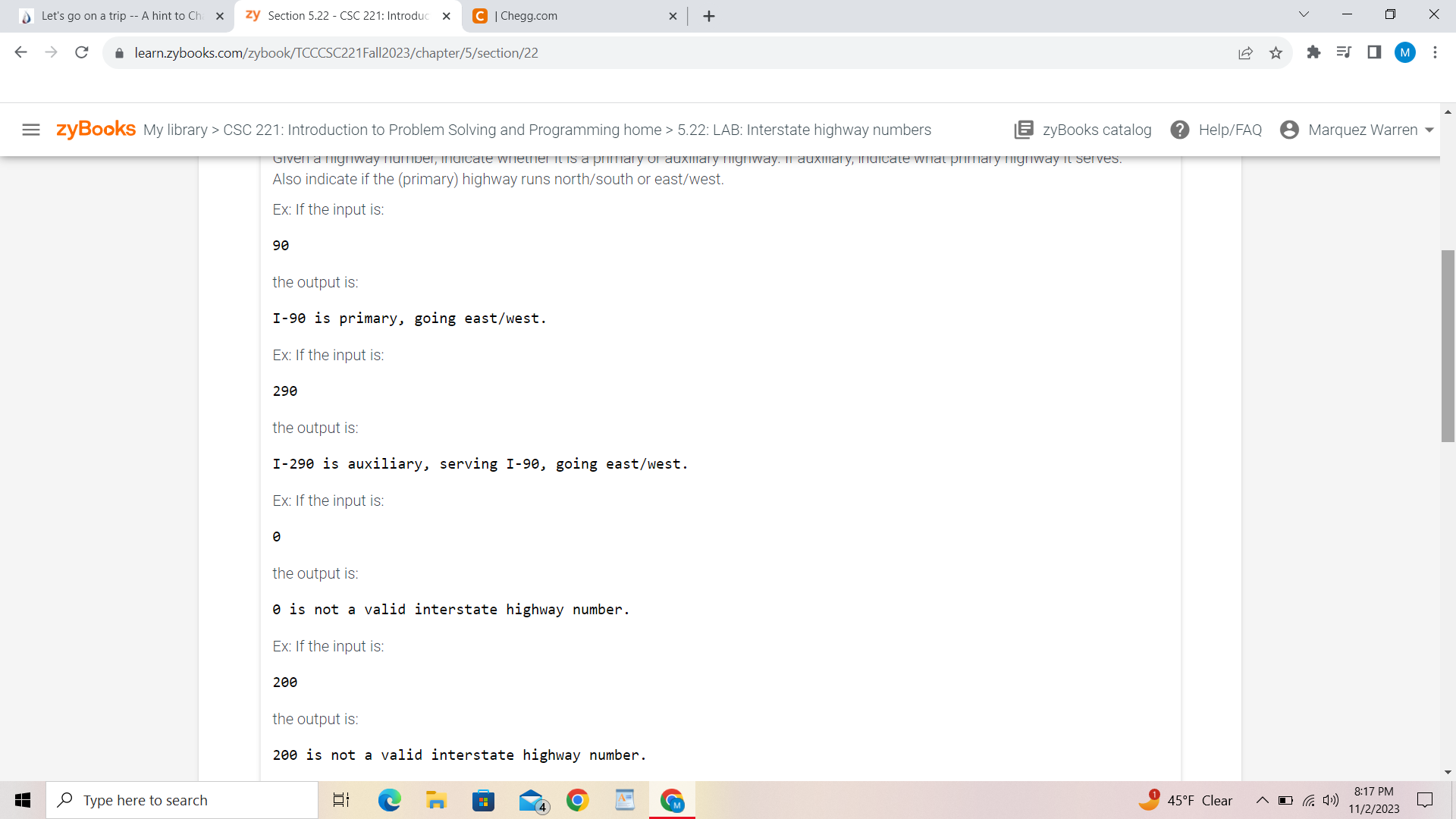Open the browser extensions puzzle icon
Screen dimensions: 1456x819
pos(1313,52)
